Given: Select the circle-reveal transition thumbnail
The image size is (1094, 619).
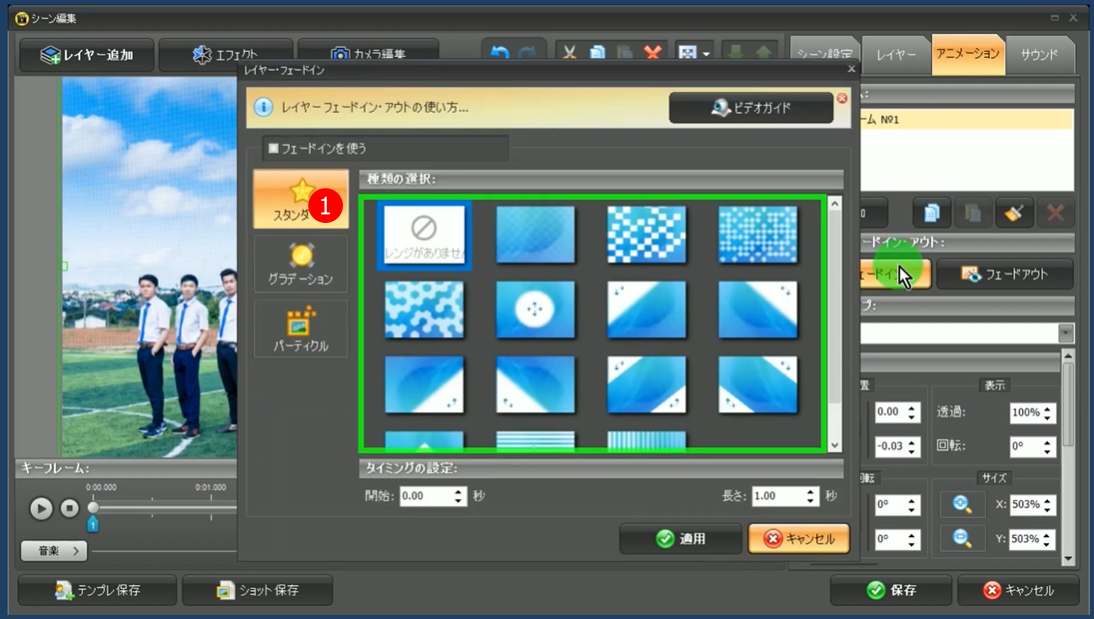Looking at the screenshot, I should coord(536,309).
